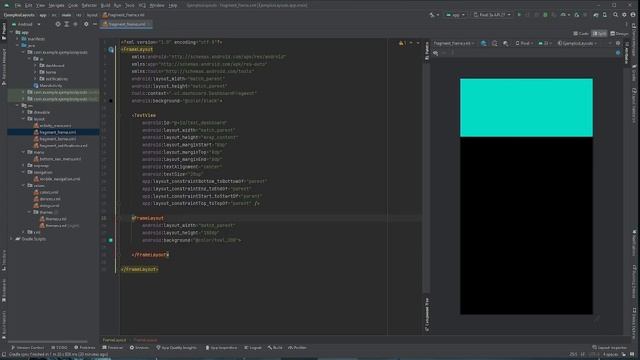Click FrameLayout breadcrumb below editor

(114, 340)
